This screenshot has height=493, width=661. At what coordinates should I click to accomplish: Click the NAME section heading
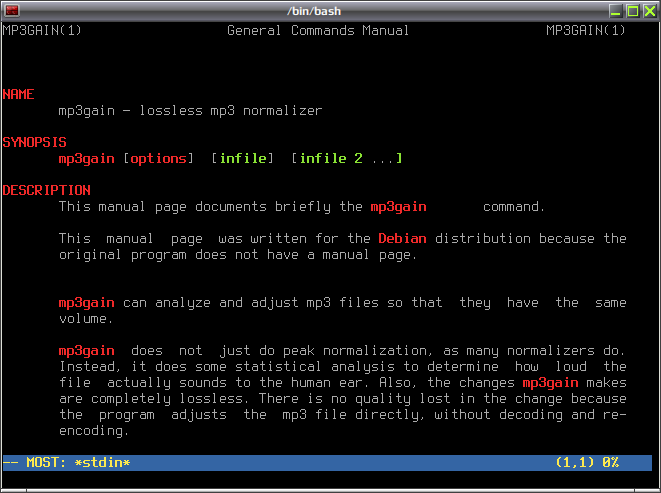19,94
